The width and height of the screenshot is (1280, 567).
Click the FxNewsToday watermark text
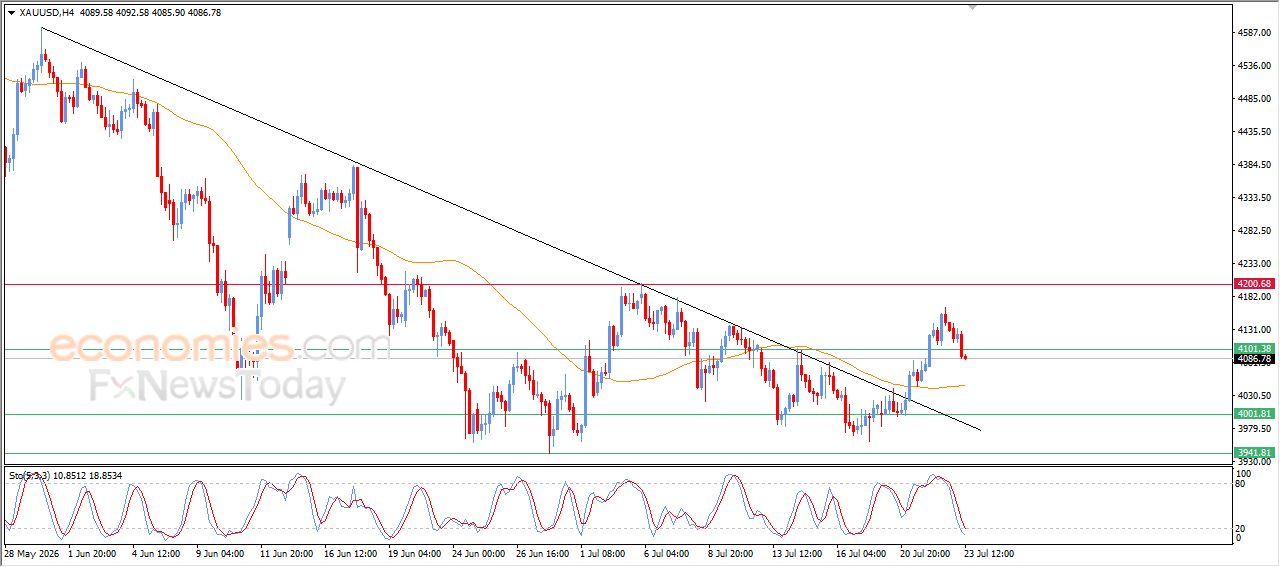pos(217,385)
